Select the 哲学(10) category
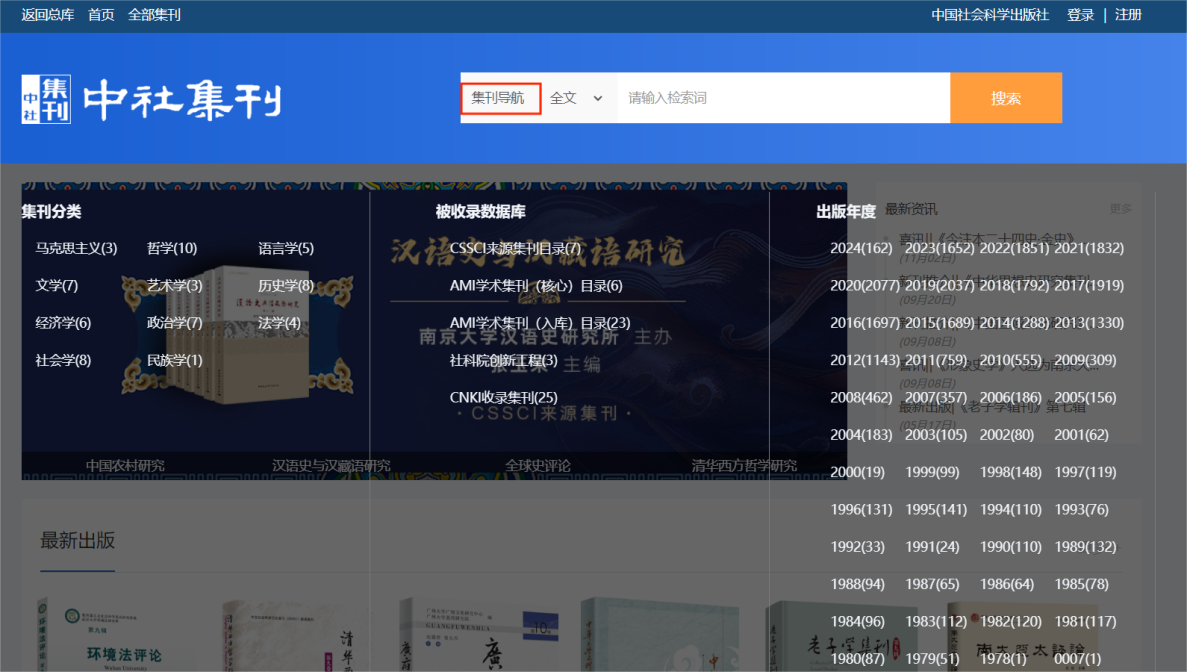 point(172,248)
